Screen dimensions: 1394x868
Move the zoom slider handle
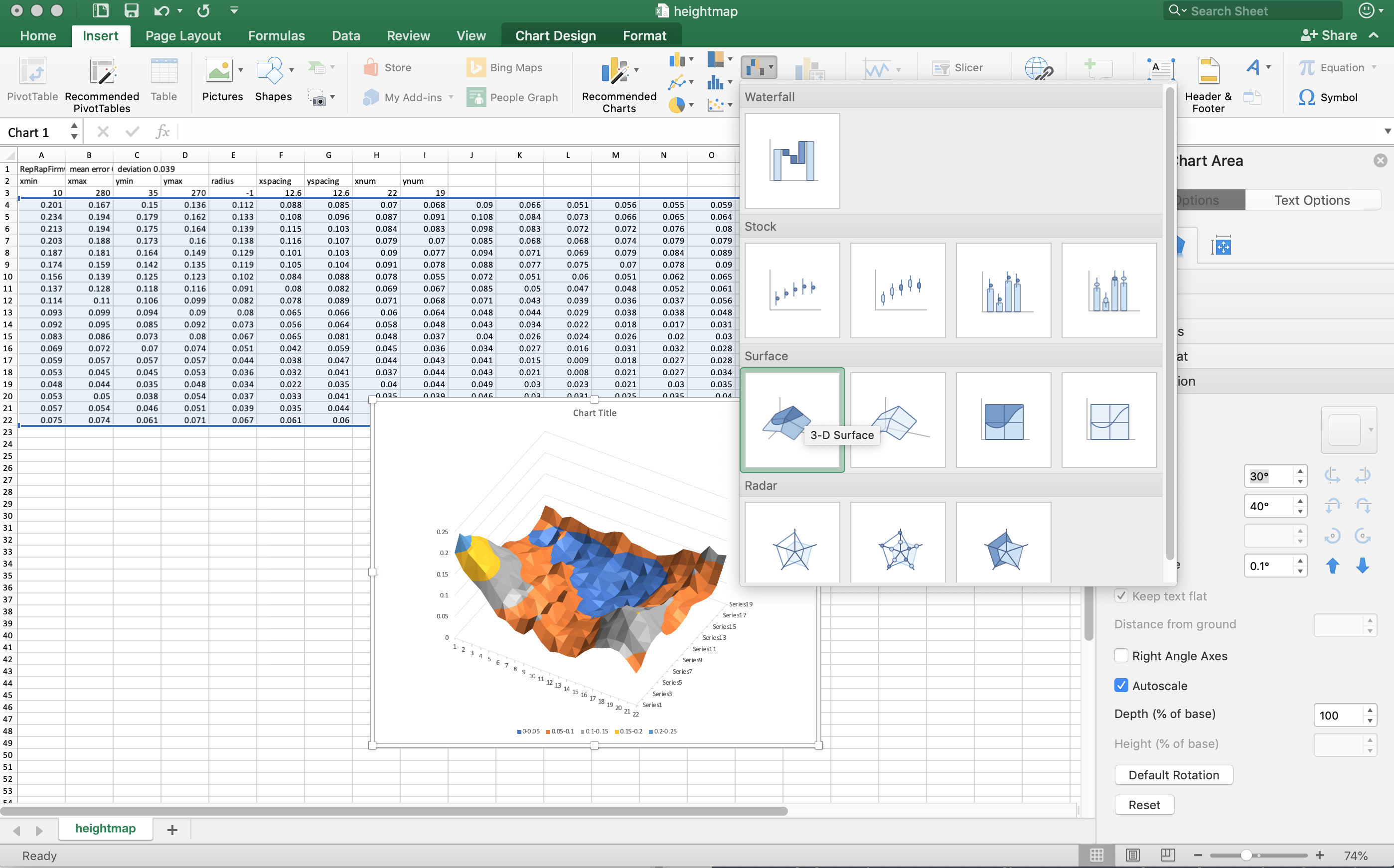click(1246, 855)
